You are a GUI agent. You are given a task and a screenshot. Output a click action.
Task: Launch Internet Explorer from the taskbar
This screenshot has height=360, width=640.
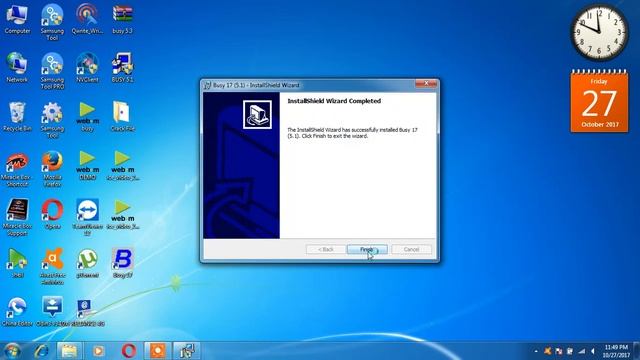(x=41, y=351)
